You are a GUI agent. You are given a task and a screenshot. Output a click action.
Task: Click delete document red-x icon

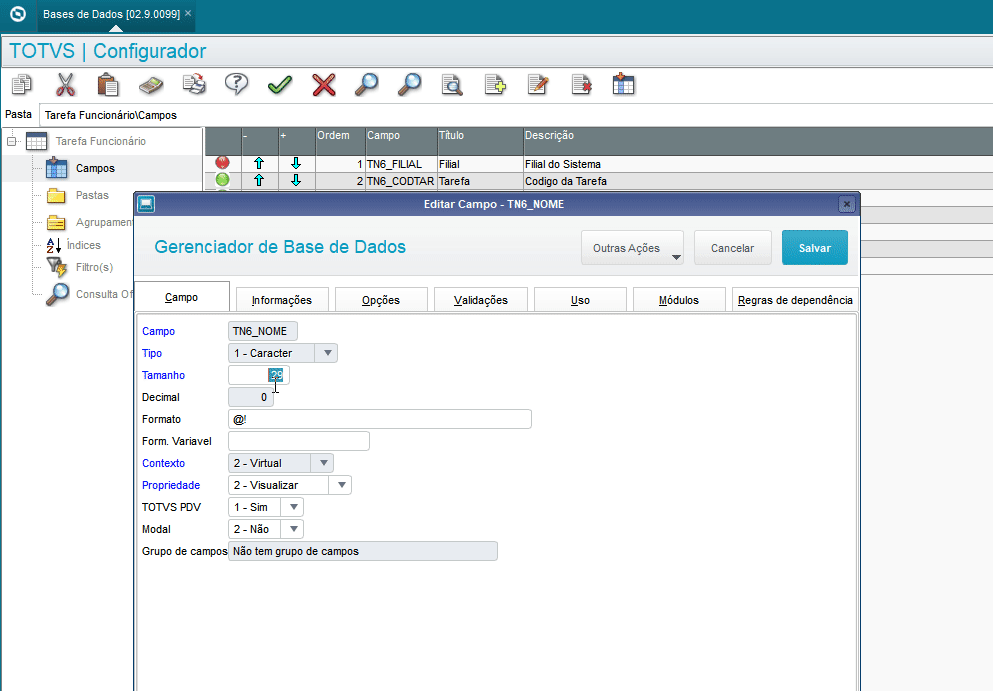click(581, 84)
